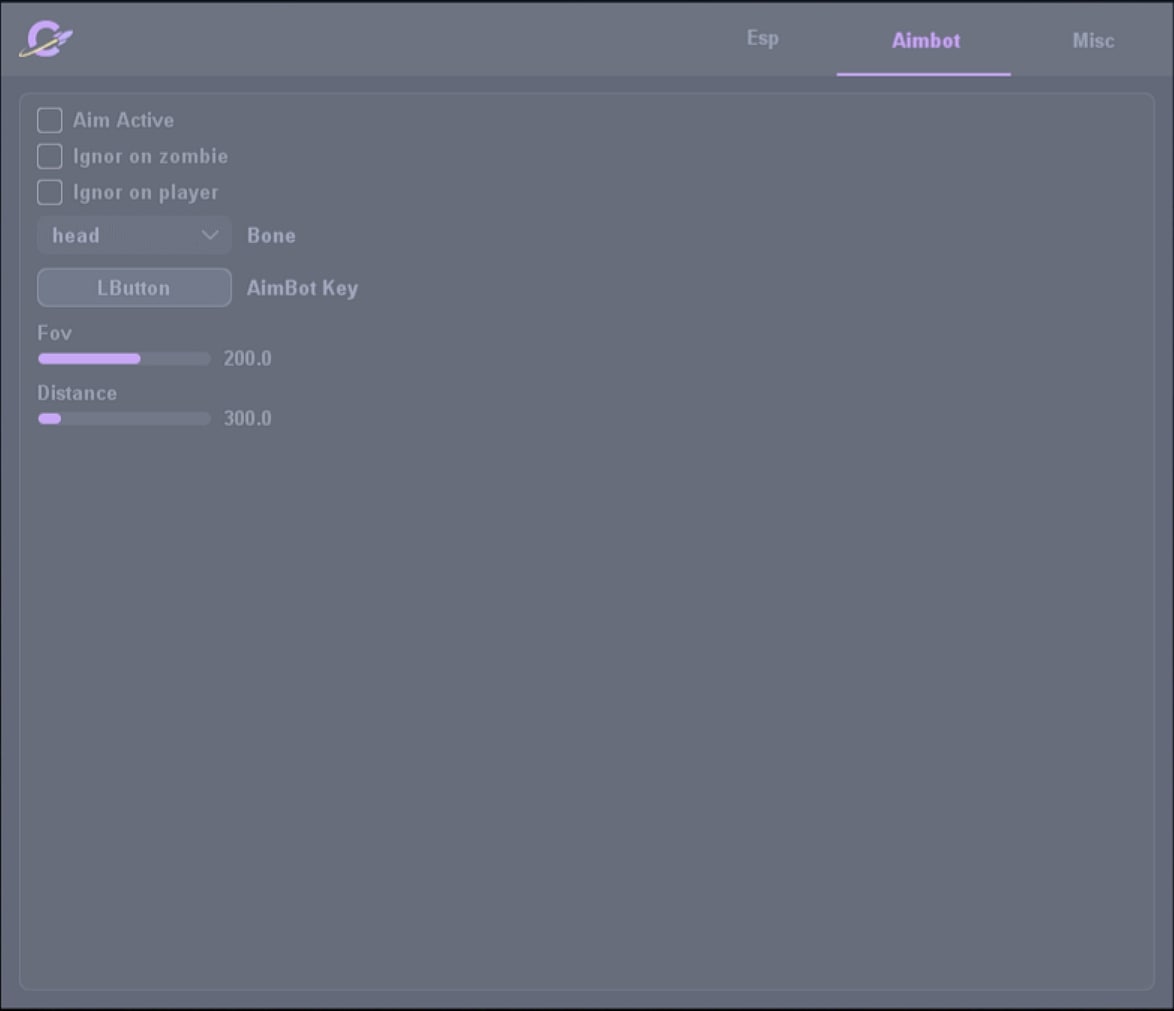Click the chevron arrow in the Bone dropdown
Image resolution: width=1174 pixels, height=1011 pixels.
pos(210,236)
